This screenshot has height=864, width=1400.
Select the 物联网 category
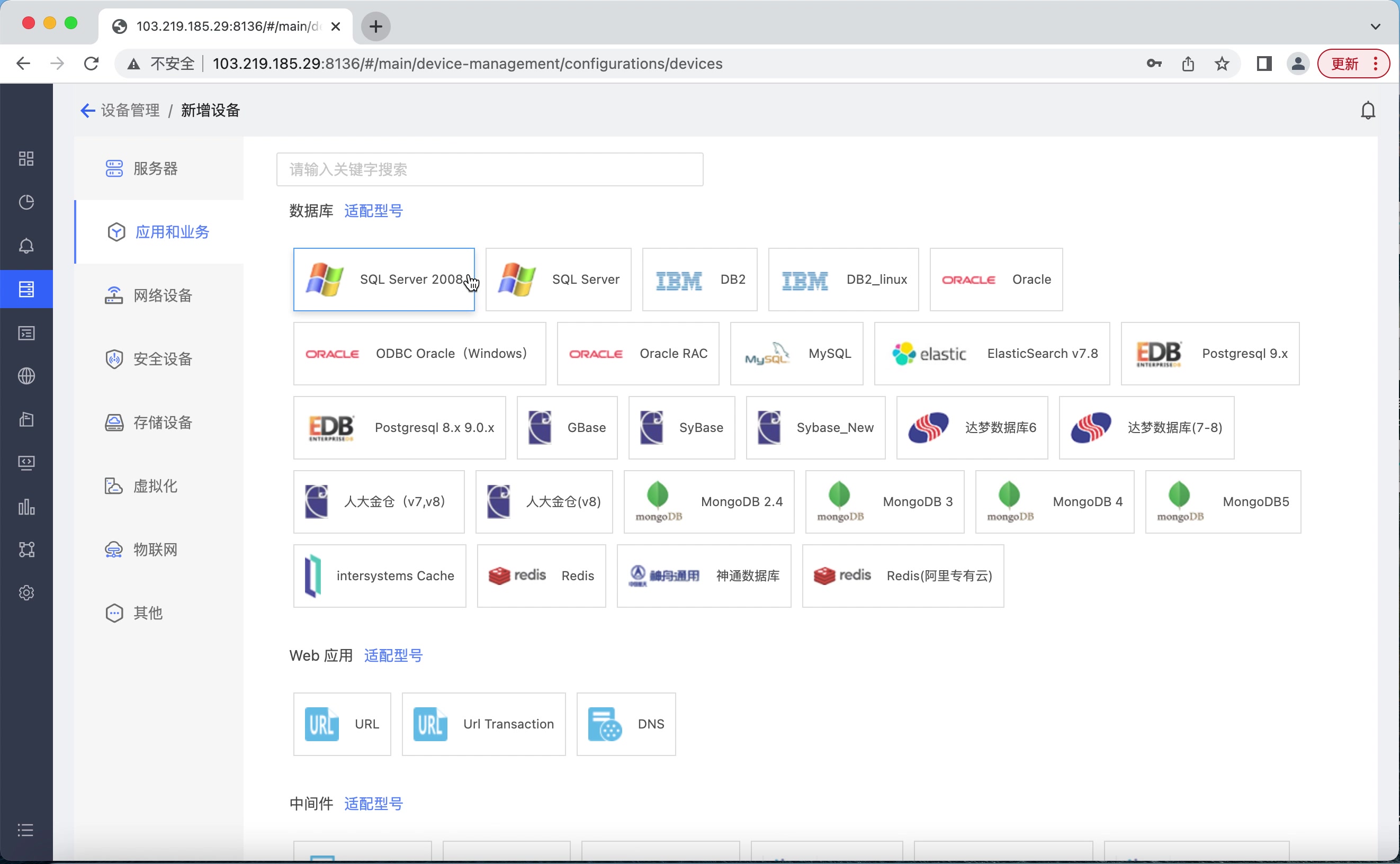point(159,549)
